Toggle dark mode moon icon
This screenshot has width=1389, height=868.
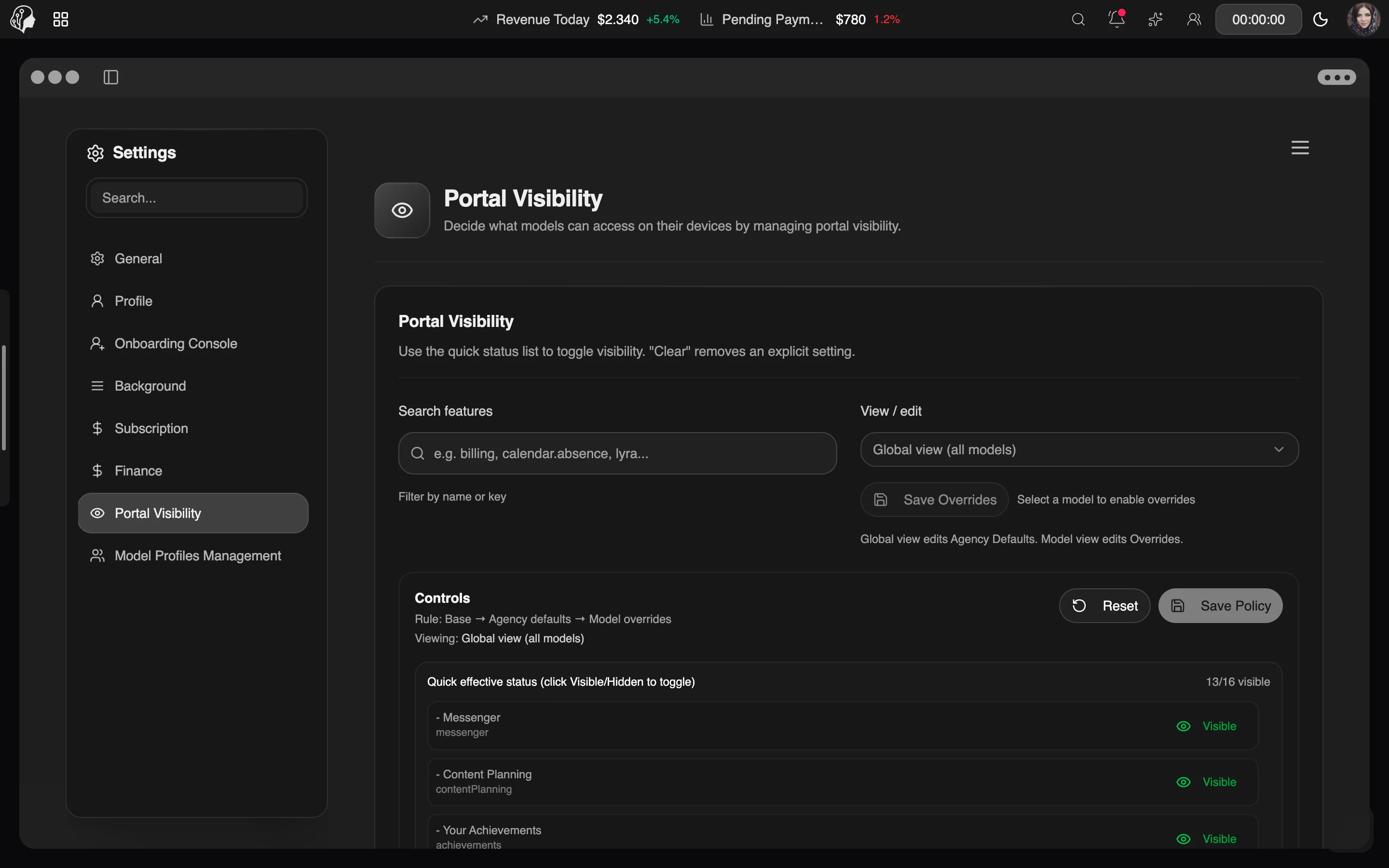pyautogui.click(x=1321, y=19)
